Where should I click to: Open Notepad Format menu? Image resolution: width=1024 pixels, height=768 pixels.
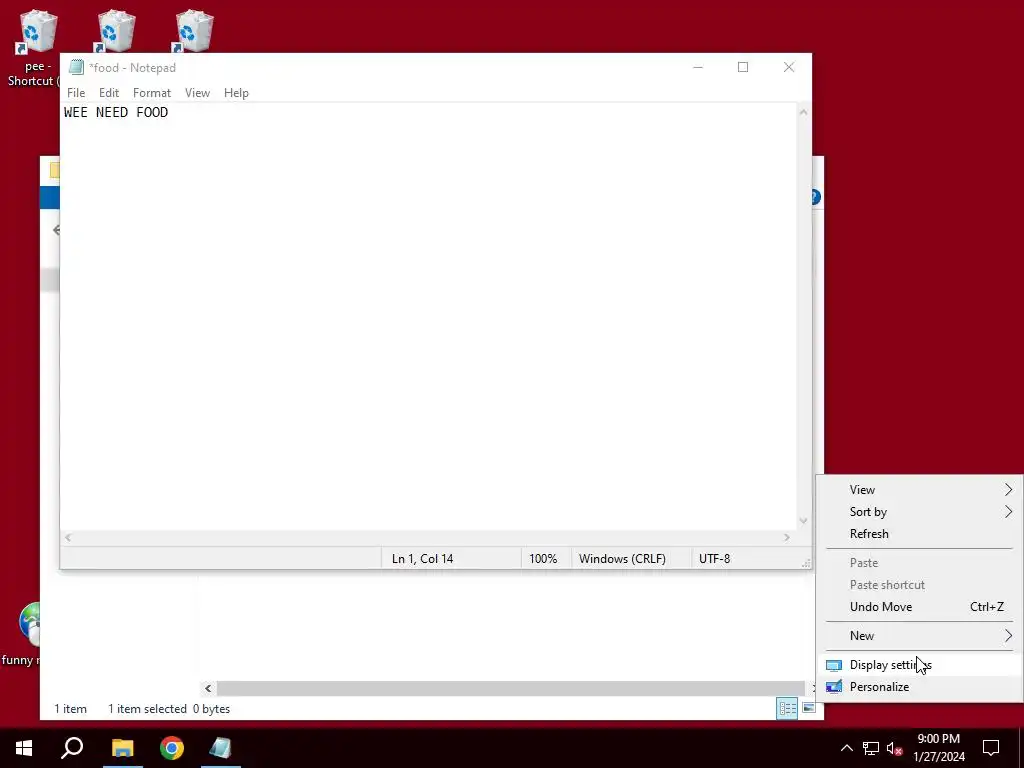point(152,93)
